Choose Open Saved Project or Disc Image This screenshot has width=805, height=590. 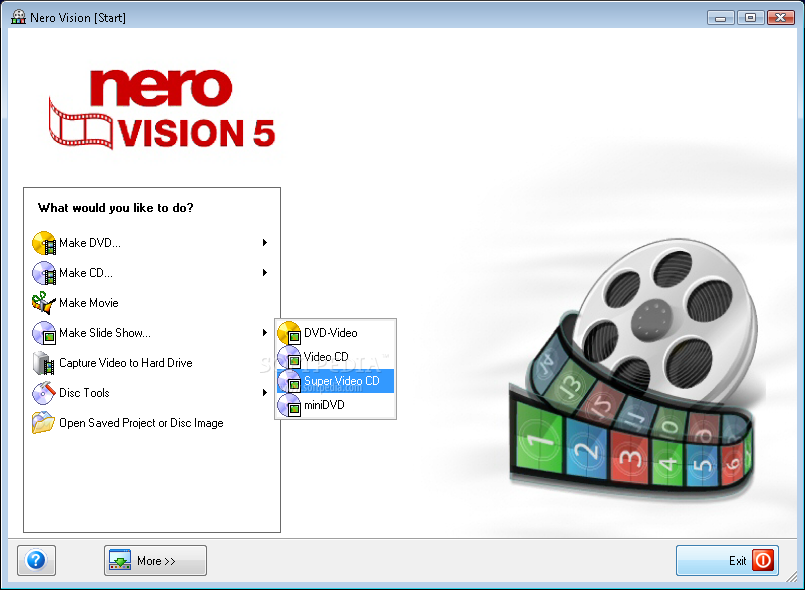[x=151, y=423]
